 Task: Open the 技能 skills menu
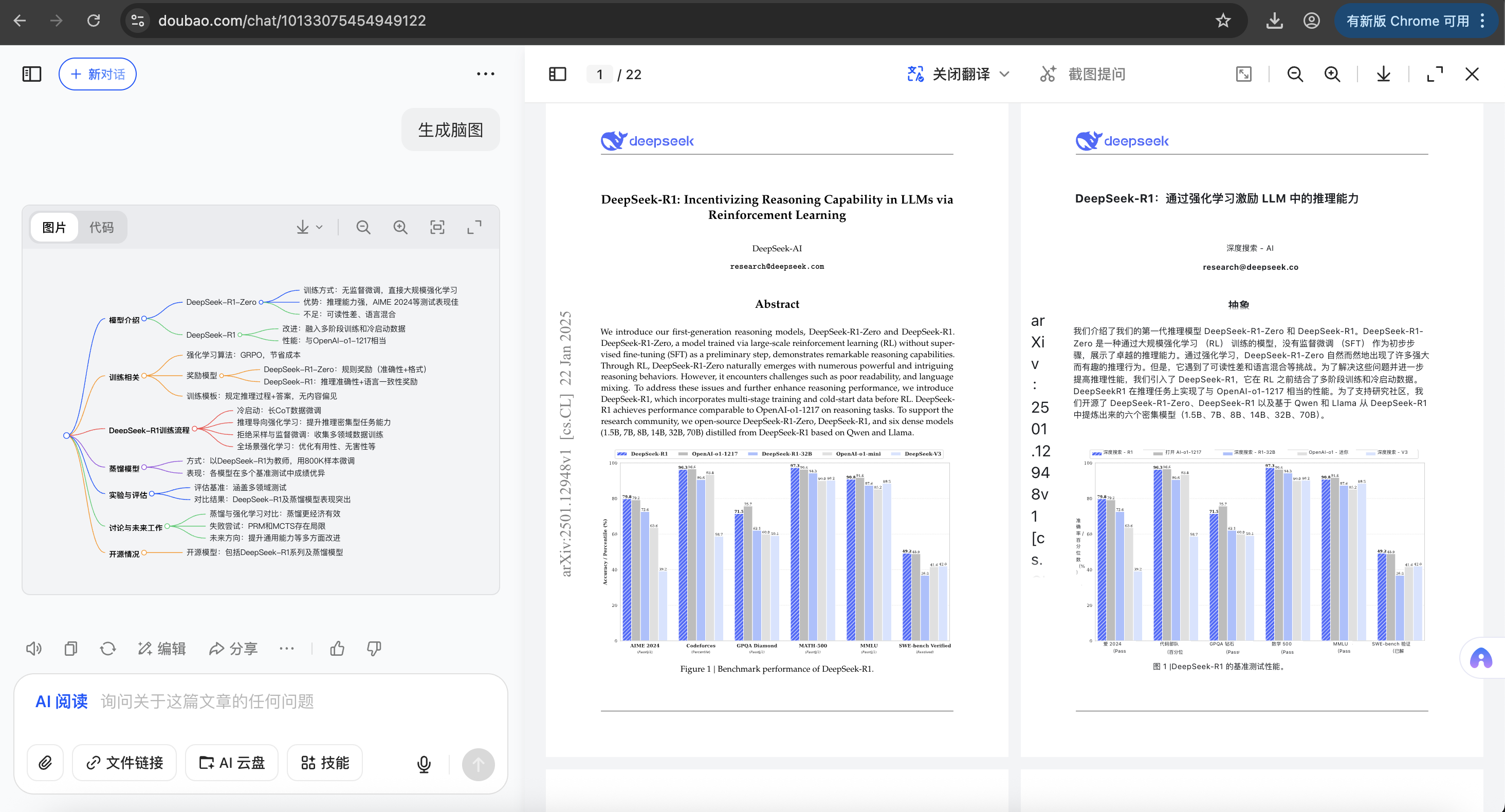tap(325, 763)
